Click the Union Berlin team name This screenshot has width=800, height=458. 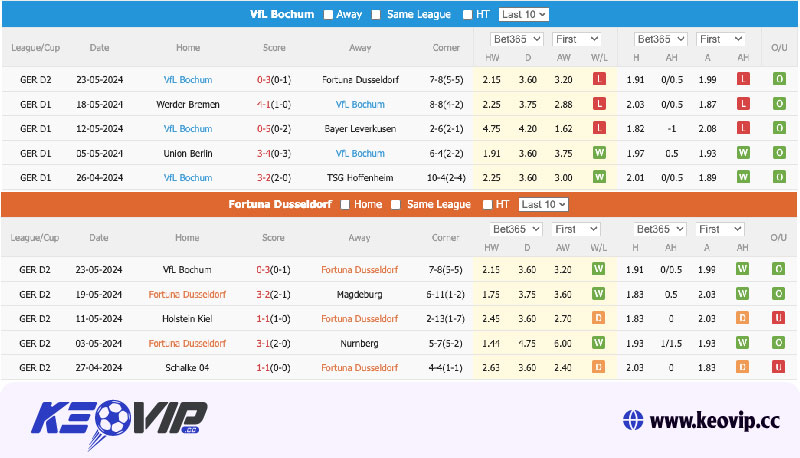[x=188, y=154]
